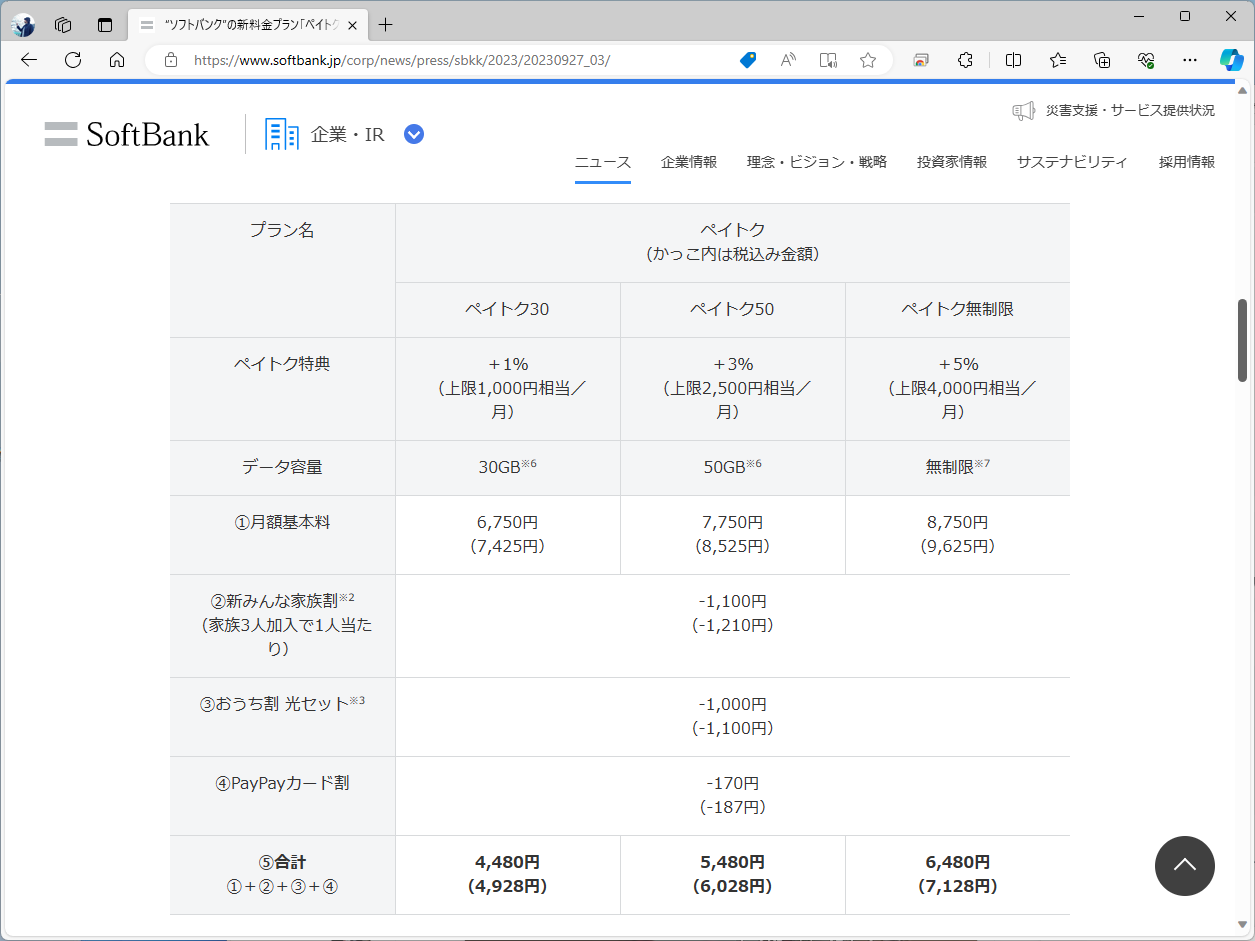The height and width of the screenshot is (941, 1255).
Task: Toggle Split screen view
Action: pos(1012,60)
